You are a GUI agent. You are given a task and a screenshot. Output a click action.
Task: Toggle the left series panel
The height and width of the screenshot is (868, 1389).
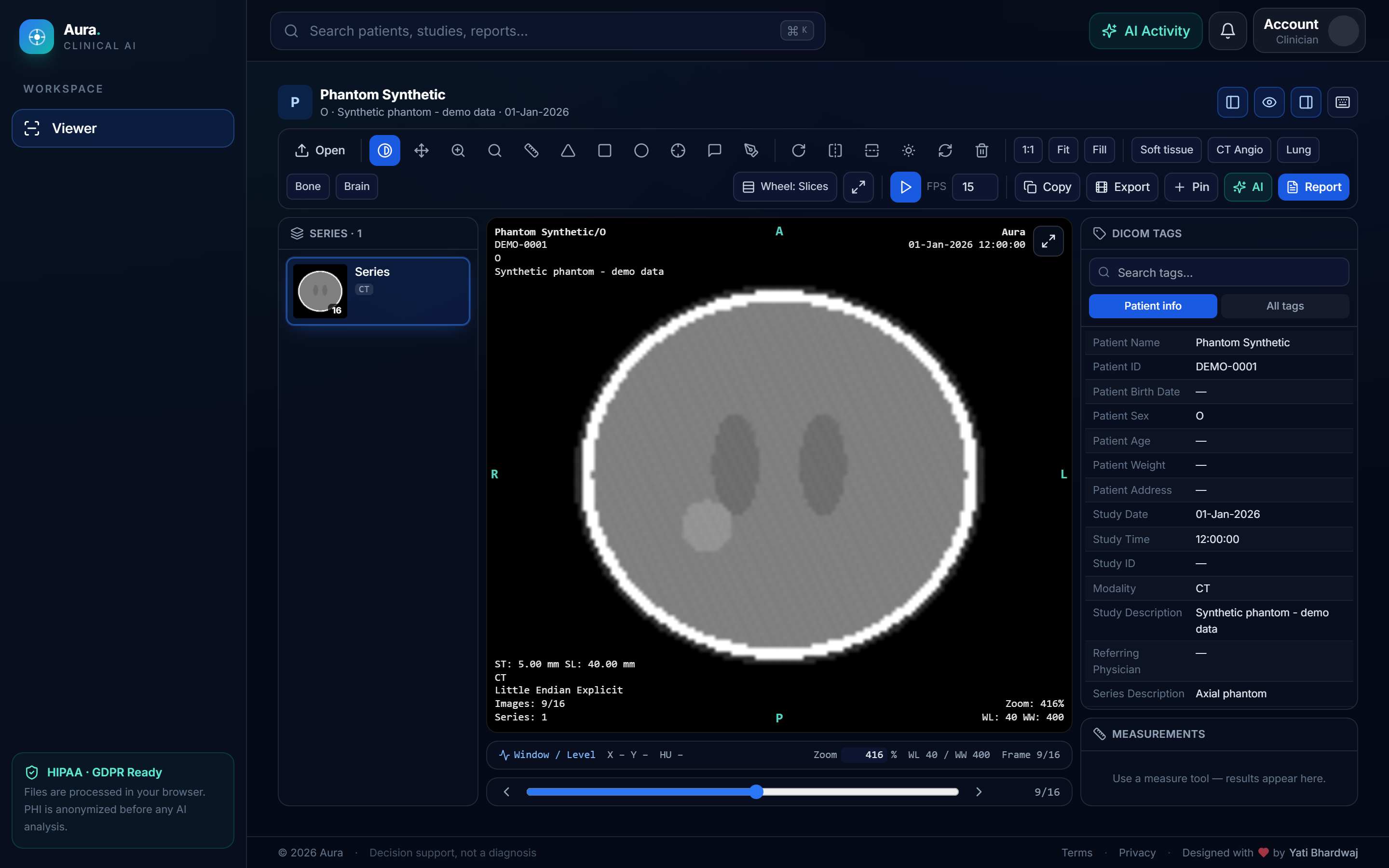point(1233,102)
